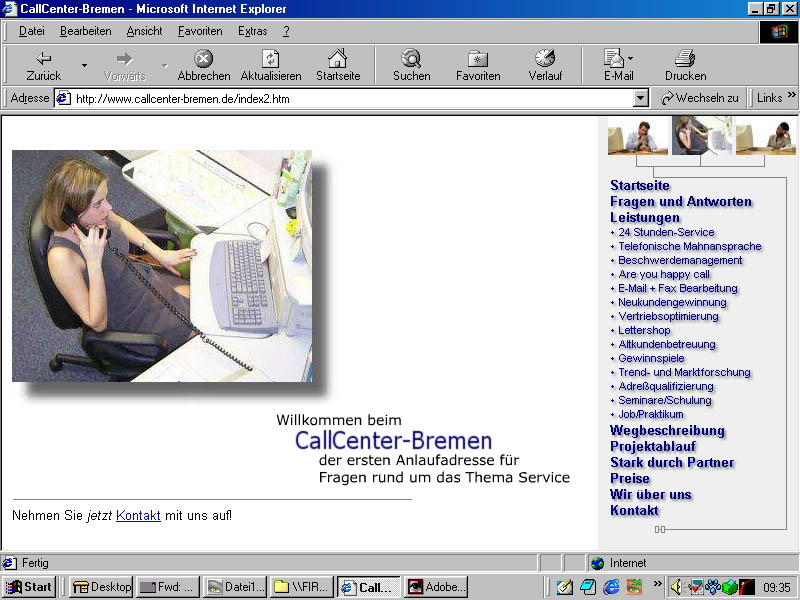The image size is (800, 600).
Task: Open the Startseite home button
Action: click(x=338, y=65)
